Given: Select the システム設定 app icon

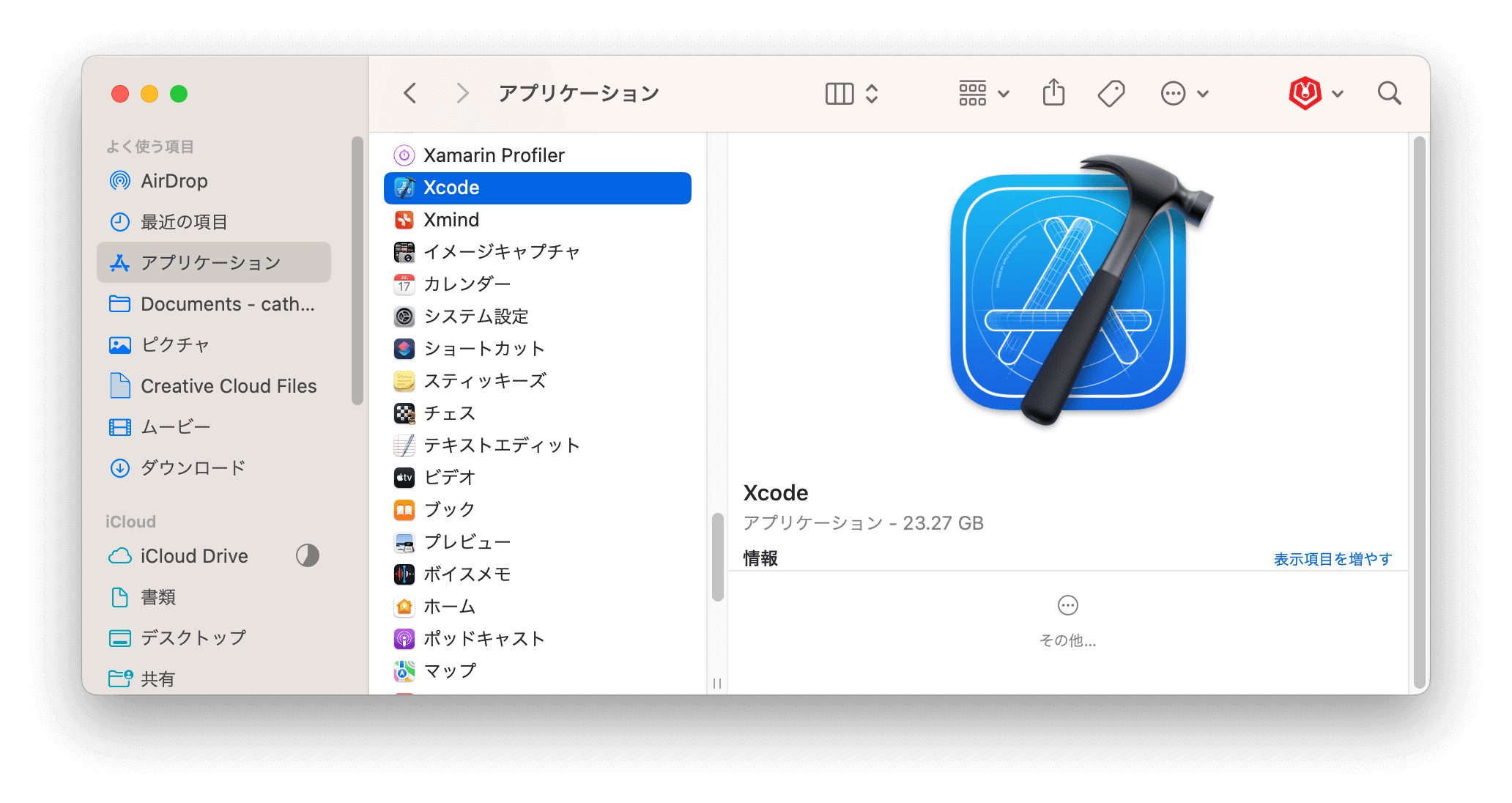Looking at the screenshot, I should [404, 317].
